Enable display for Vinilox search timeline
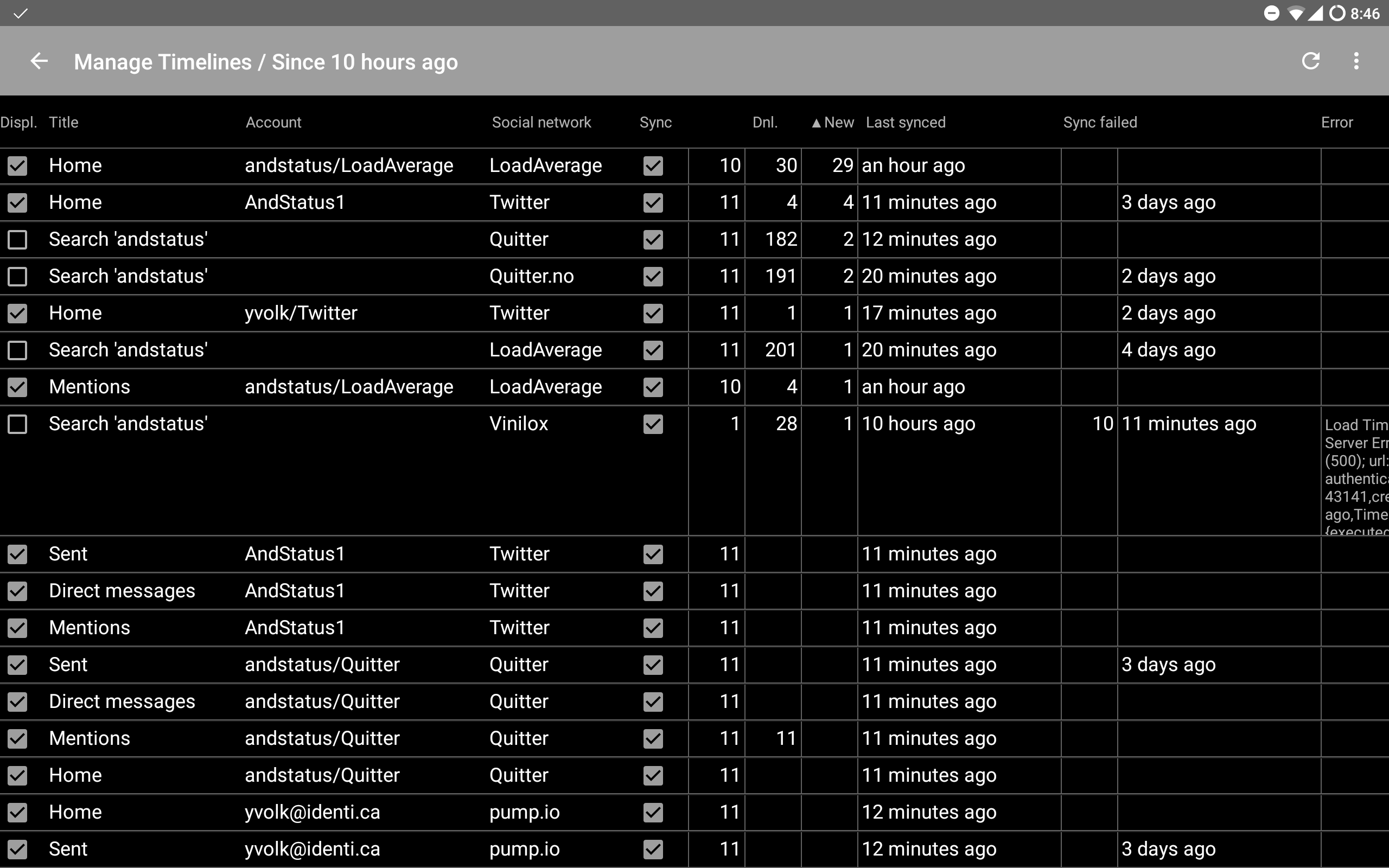This screenshot has width=1389, height=868. [17, 424]
